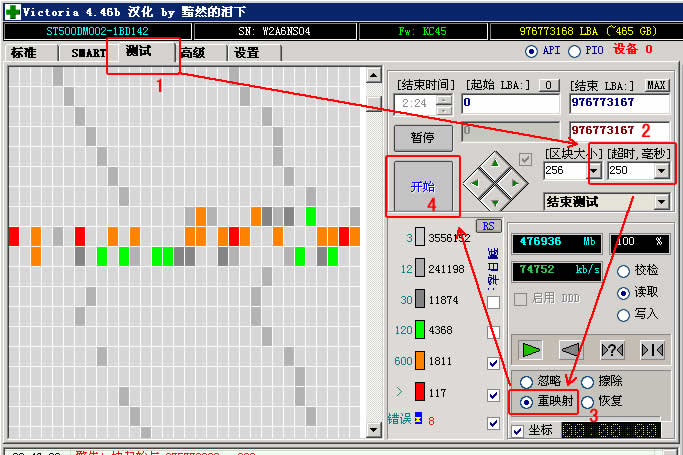This screenshot has height=455, width=683.
Task: Open the timeout 250 ms dropdown
Action: coord(662,171)
